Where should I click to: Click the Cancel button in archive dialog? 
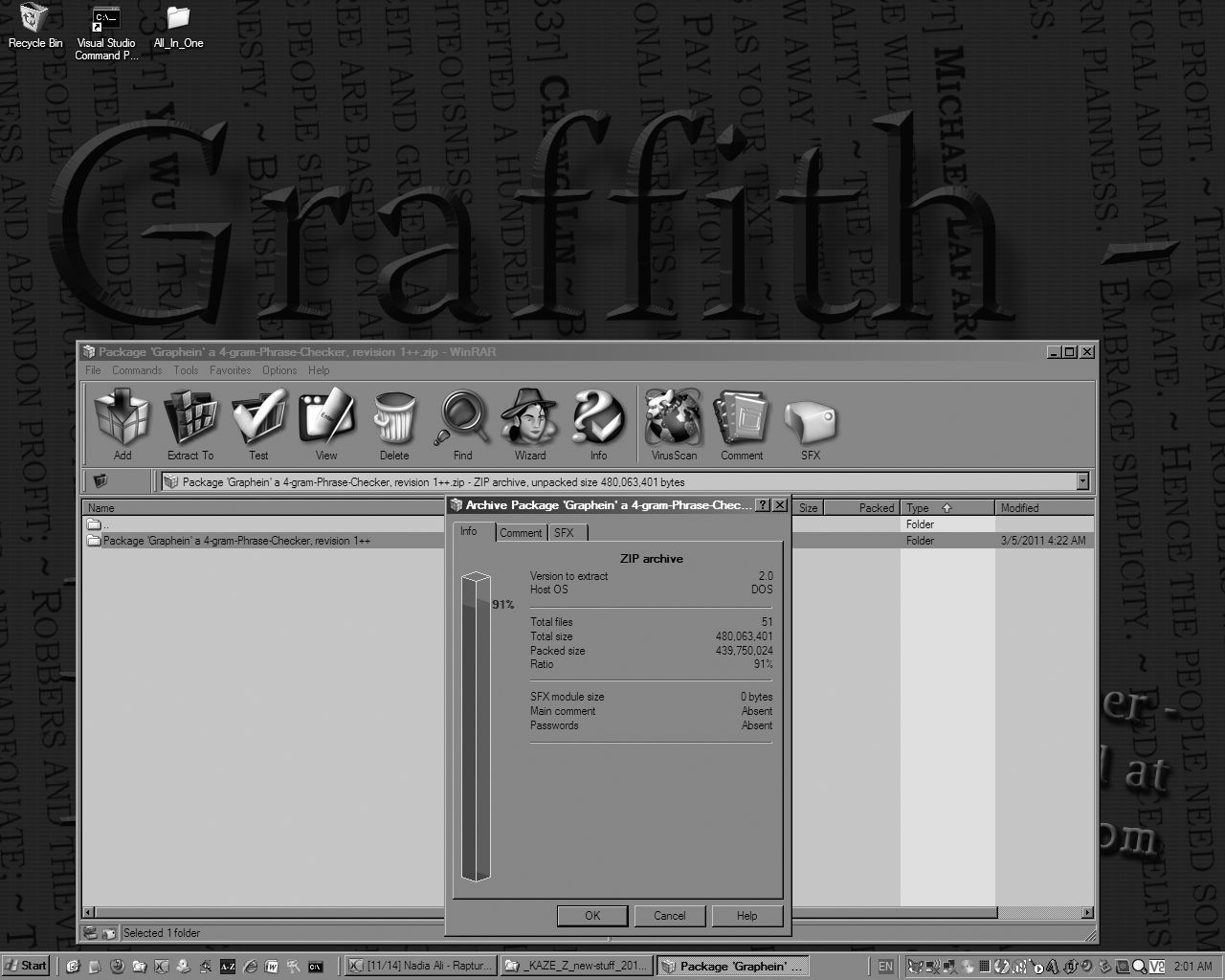[670, 916]
